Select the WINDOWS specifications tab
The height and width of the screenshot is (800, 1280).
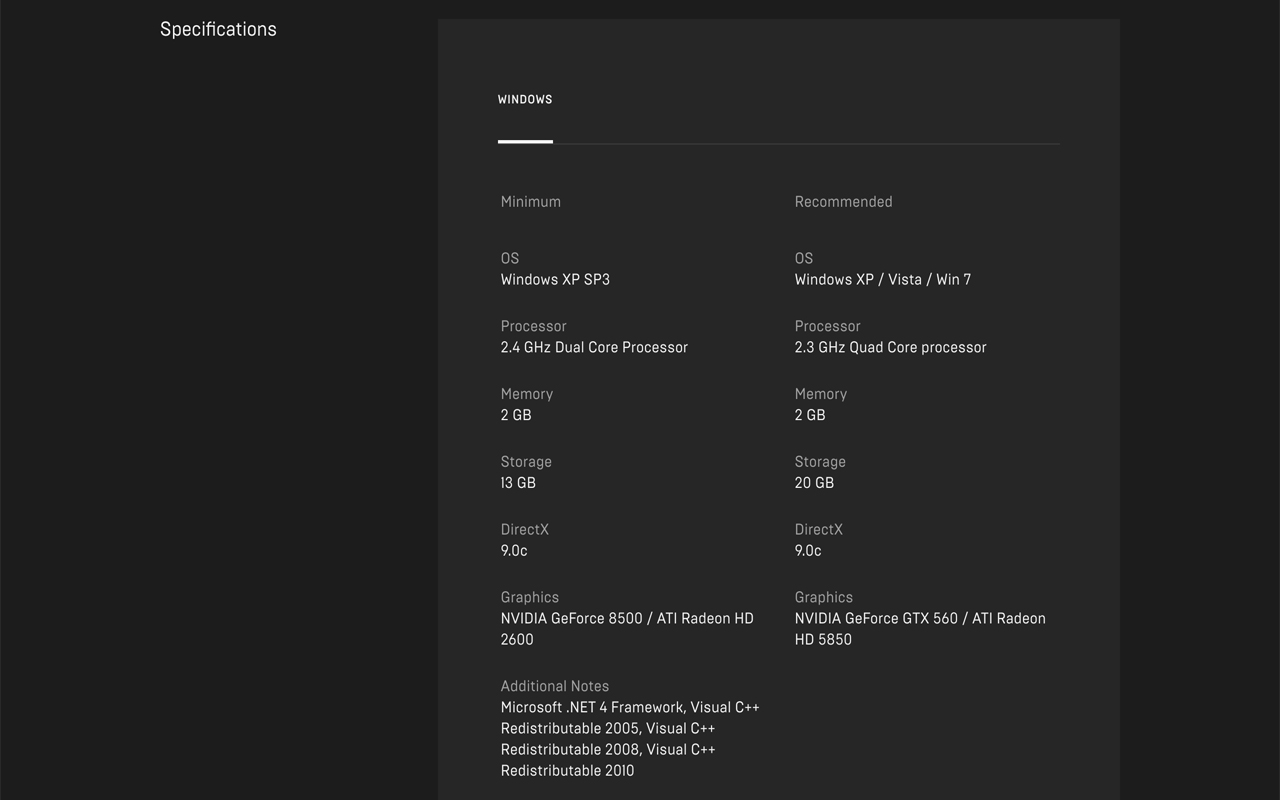(525, 100)
